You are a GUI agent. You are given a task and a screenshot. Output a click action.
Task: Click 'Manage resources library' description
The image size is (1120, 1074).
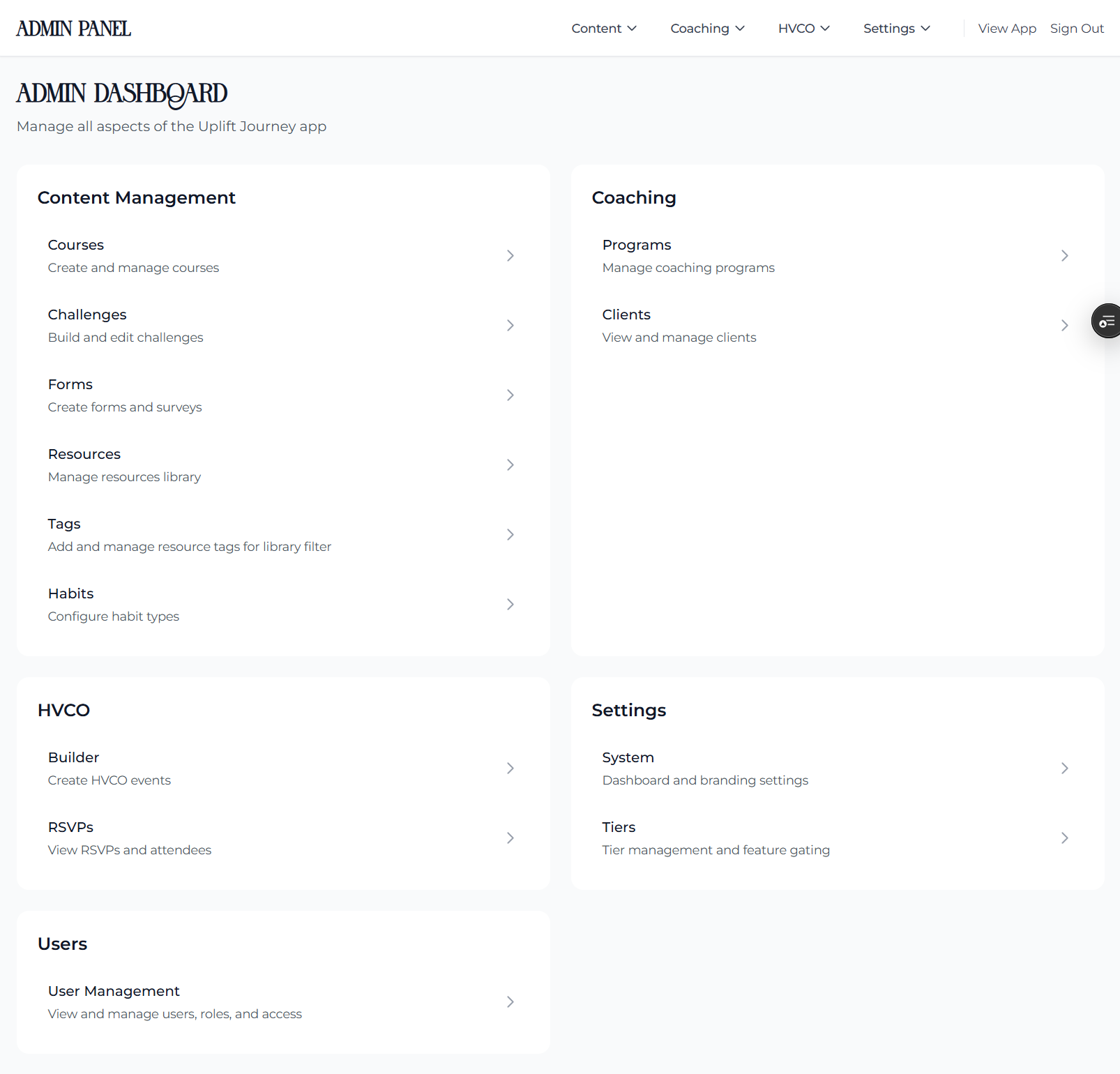tap(124, 477)
